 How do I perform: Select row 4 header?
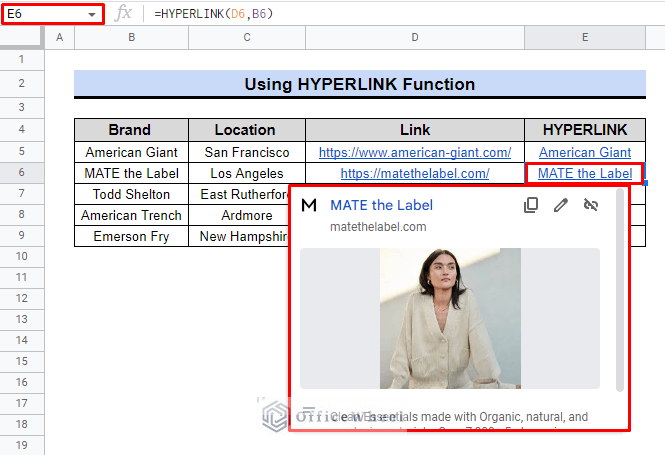pyautogui.click(x=22, y=129)
